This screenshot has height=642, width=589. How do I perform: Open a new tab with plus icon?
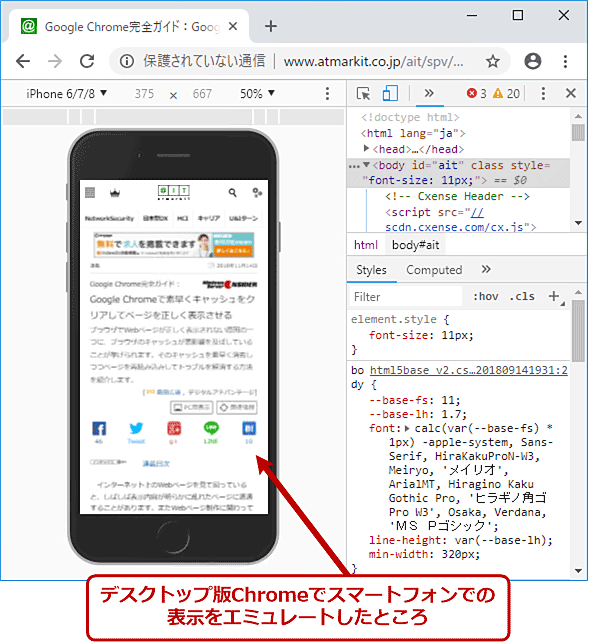(x=271, y=27)
